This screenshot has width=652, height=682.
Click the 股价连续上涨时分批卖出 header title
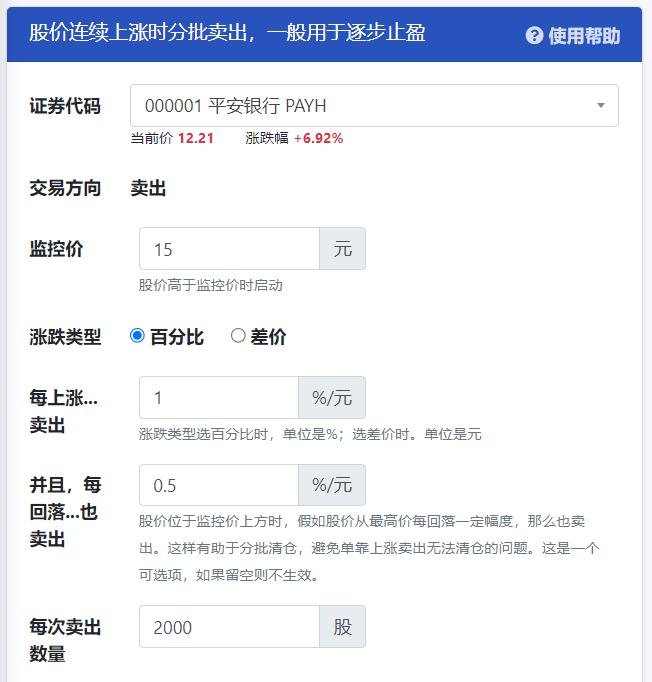coord(227,33)
